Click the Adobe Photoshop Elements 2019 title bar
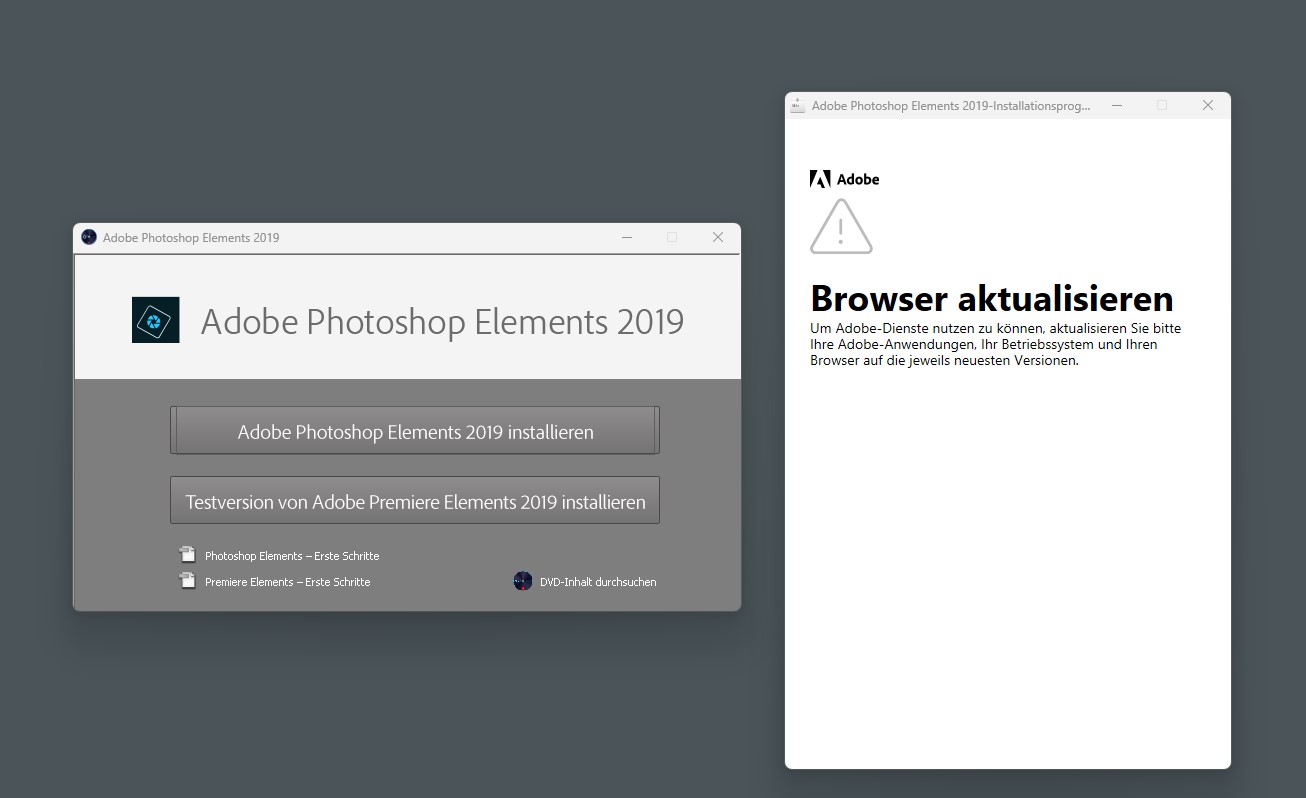Image resolution: width=1306 pixels, height=798 pixels. 400,237
